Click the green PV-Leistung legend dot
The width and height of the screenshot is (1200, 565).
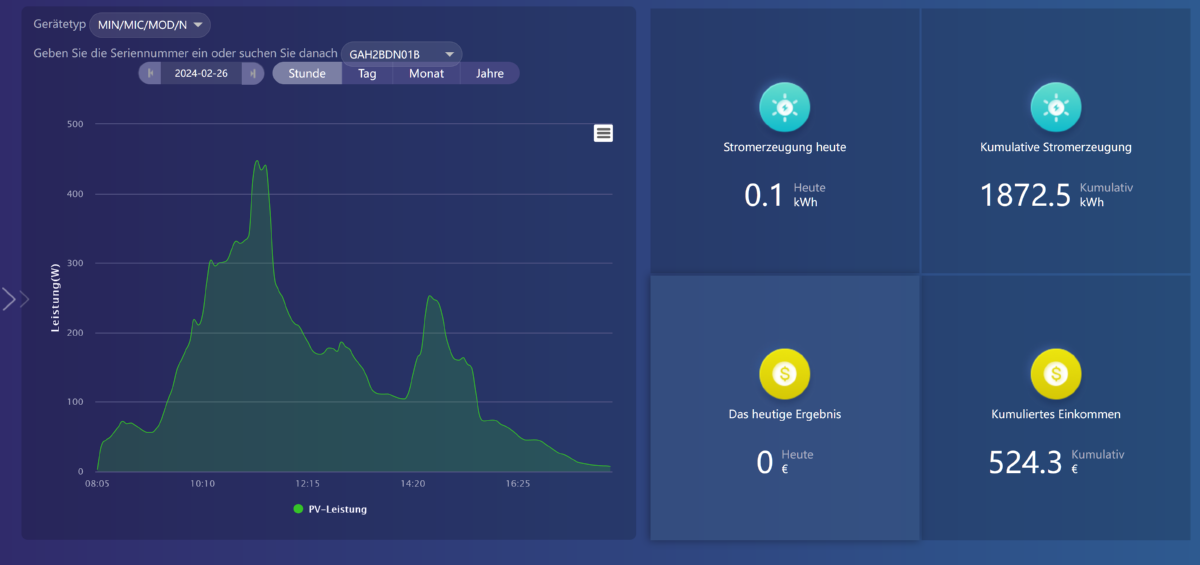pos(298,509)
